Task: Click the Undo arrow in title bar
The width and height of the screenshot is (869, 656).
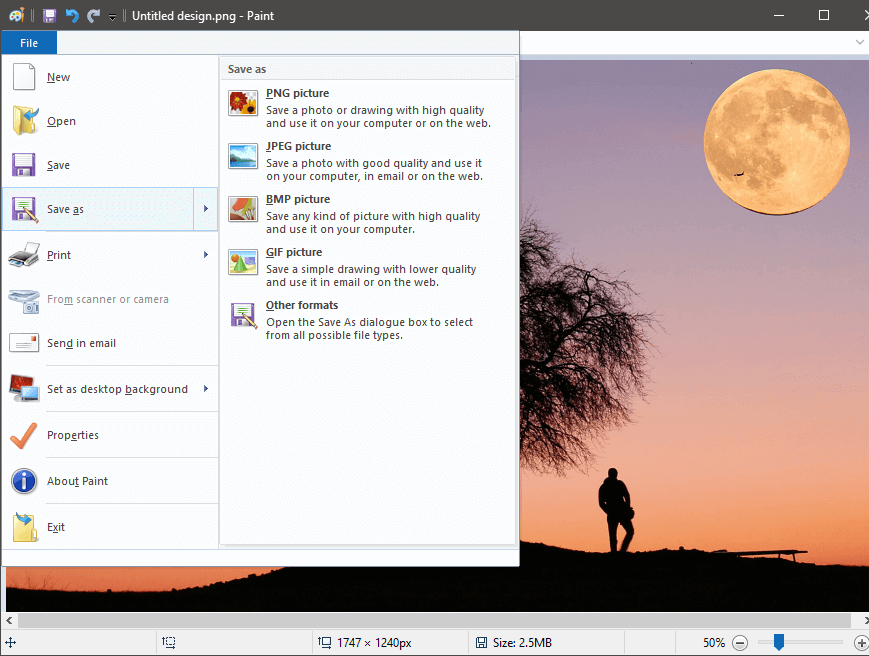Action: tap(72, 16)
